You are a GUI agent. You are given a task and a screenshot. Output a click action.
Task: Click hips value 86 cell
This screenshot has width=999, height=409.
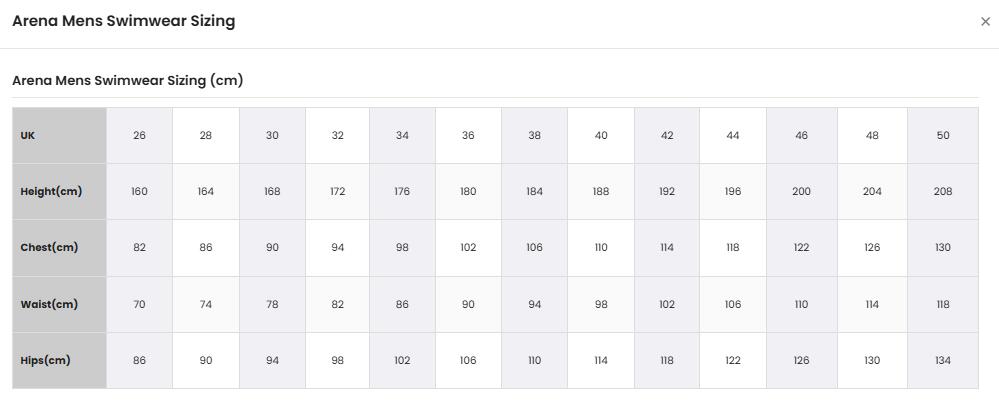pos(140,361)
